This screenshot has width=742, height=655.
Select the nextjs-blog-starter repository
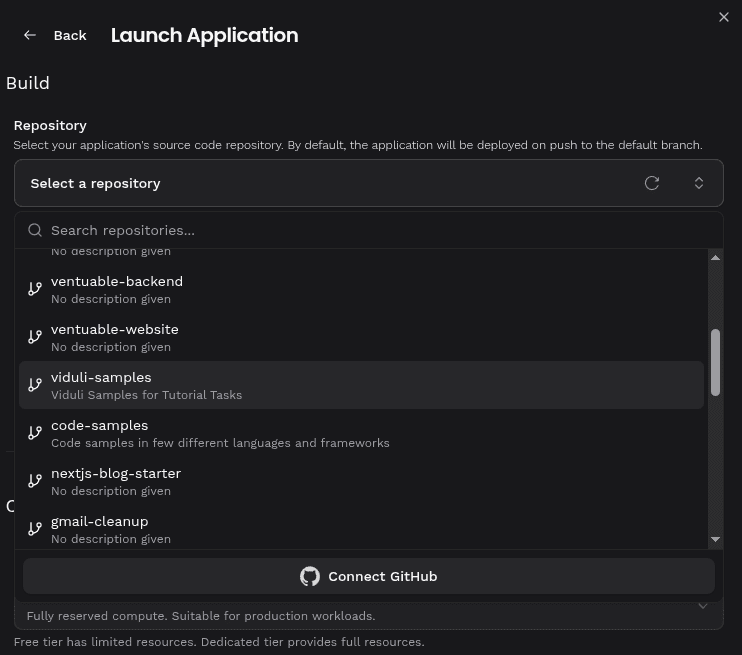pos(362,481)
